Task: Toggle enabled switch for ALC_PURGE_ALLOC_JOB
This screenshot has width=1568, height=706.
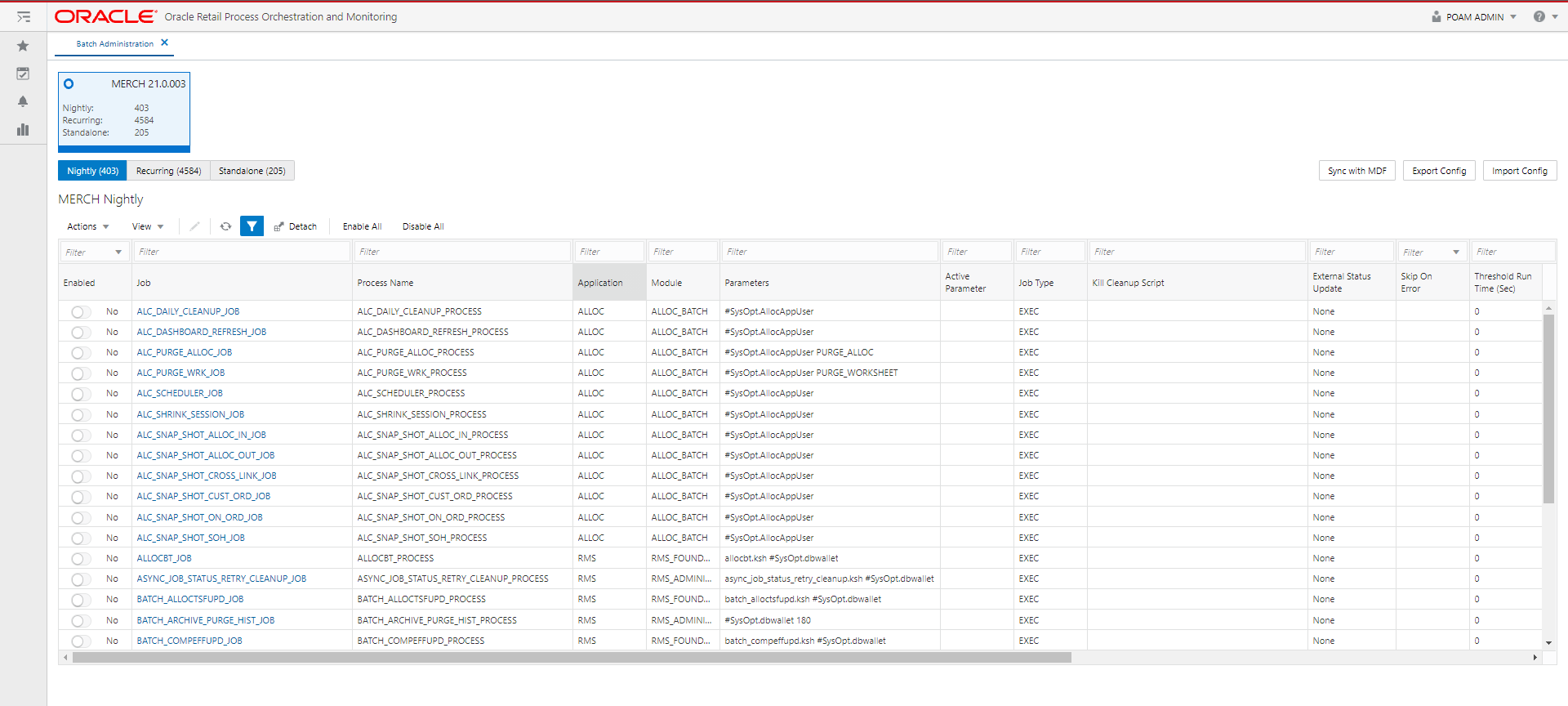Action: [81, 352]
